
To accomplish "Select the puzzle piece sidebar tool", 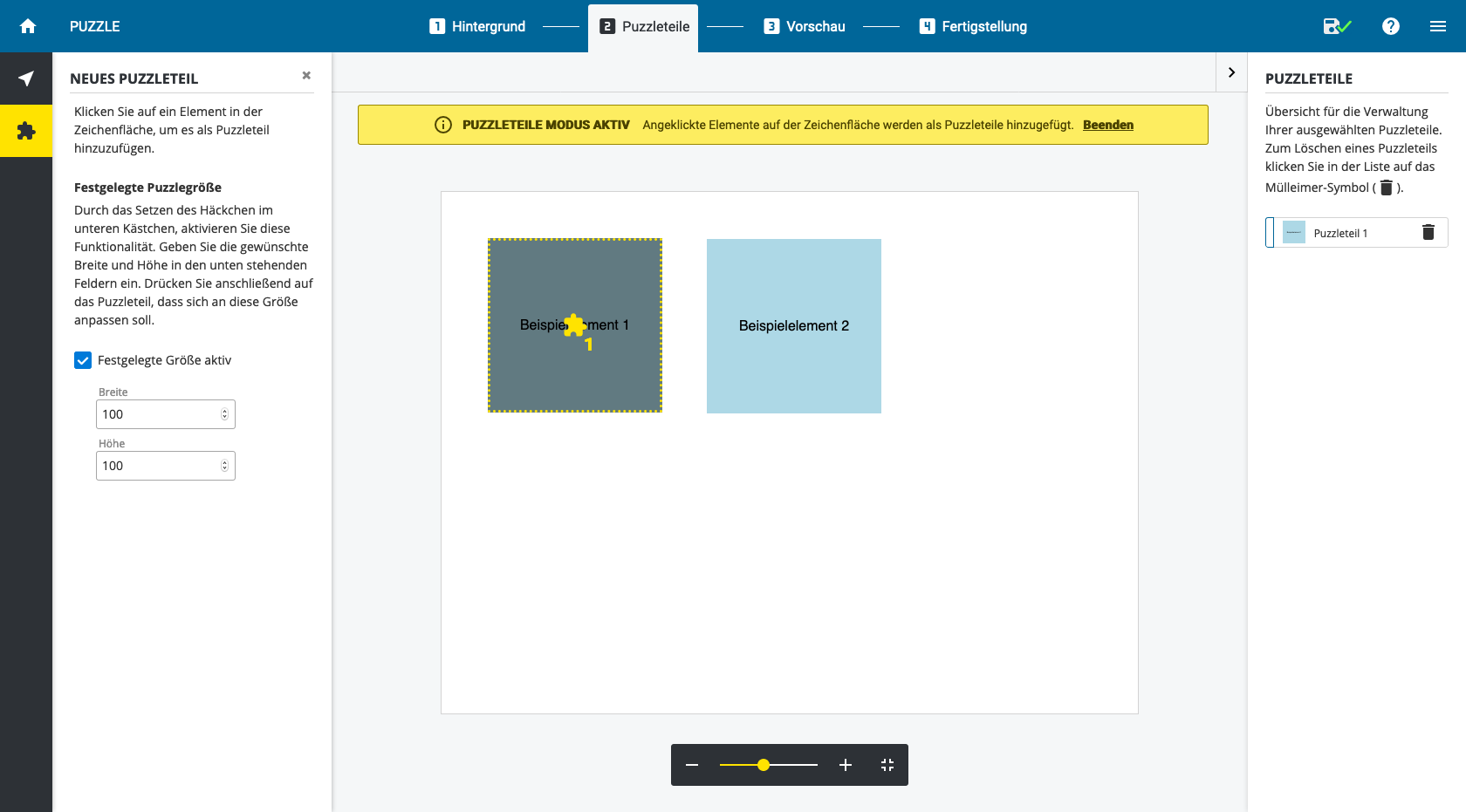I will [x=26, y=131].
